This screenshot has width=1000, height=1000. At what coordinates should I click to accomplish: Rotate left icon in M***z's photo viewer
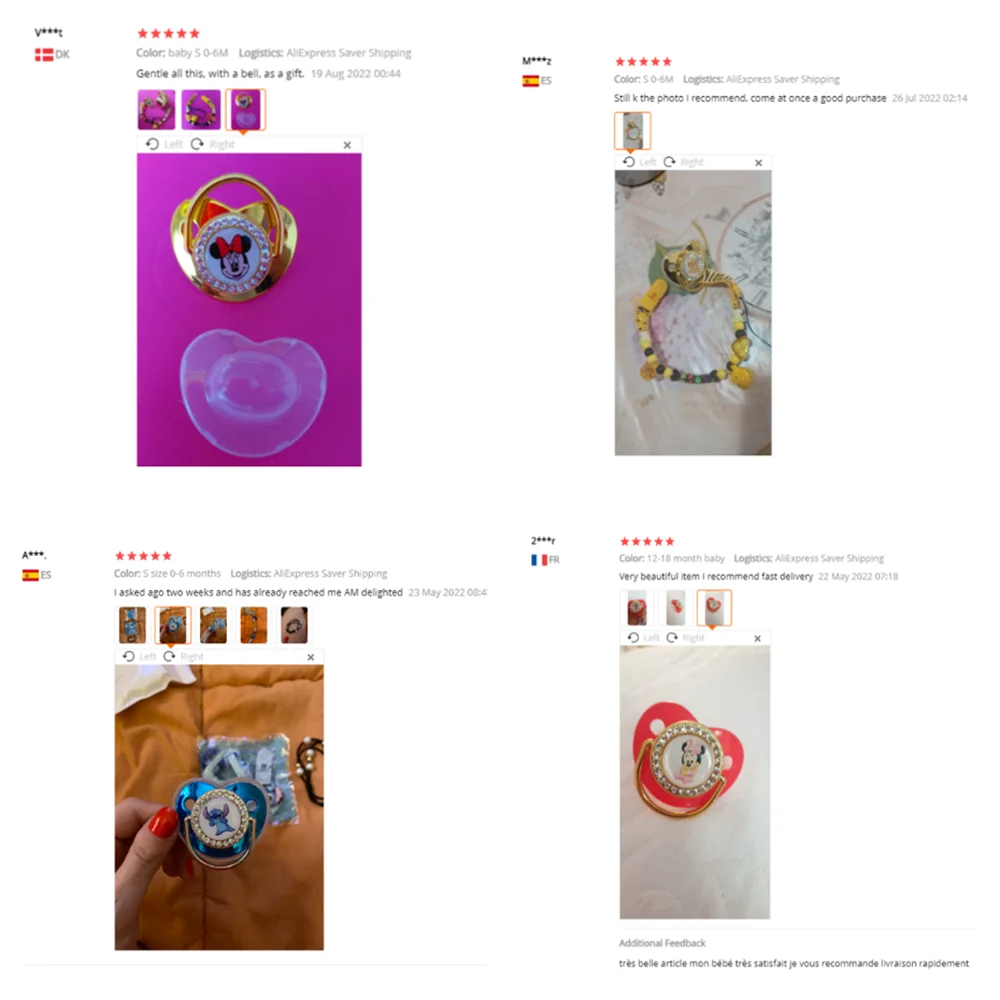[629, 162]
